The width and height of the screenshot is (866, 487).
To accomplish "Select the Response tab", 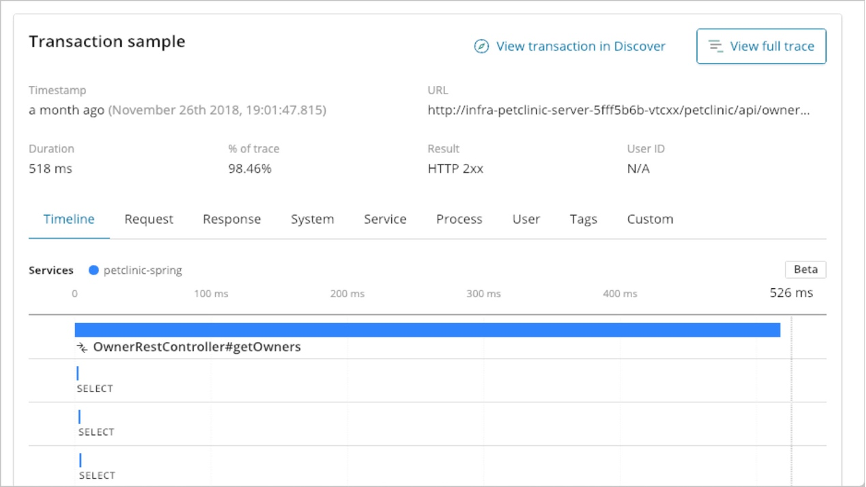I will click(232, 219).
